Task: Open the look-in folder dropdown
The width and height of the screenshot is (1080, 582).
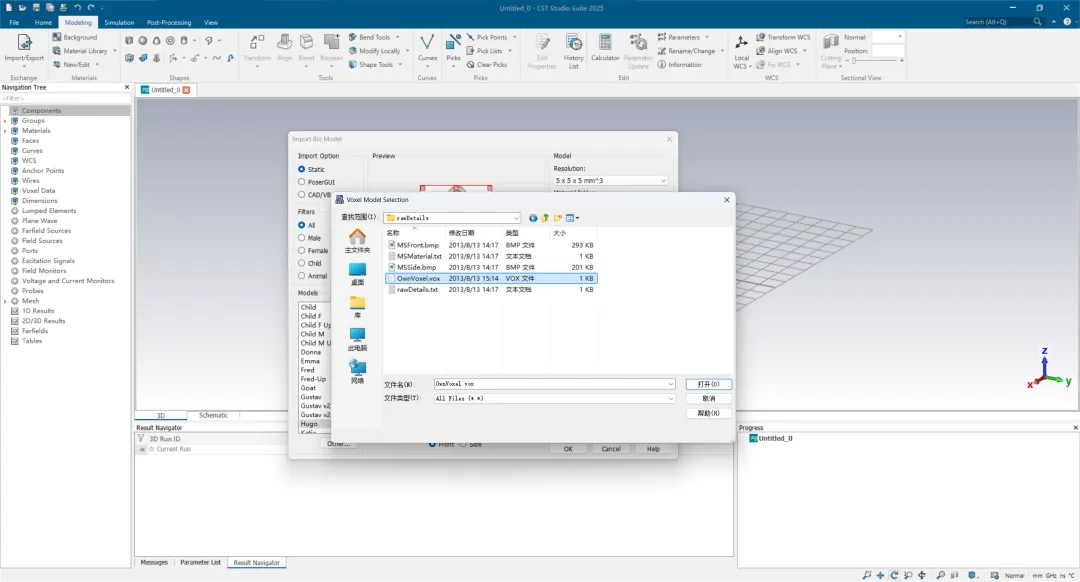Action: click(x=452, y=218)
